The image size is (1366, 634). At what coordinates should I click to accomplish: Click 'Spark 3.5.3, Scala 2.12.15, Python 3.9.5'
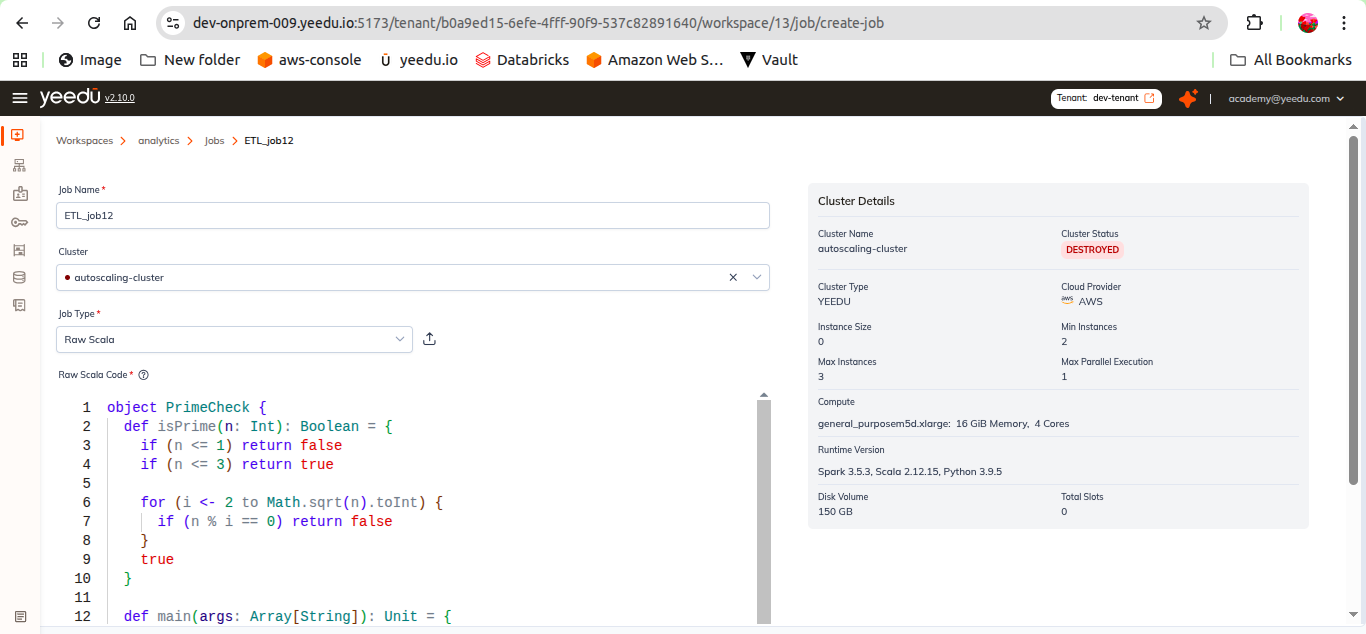click(910, 471)
